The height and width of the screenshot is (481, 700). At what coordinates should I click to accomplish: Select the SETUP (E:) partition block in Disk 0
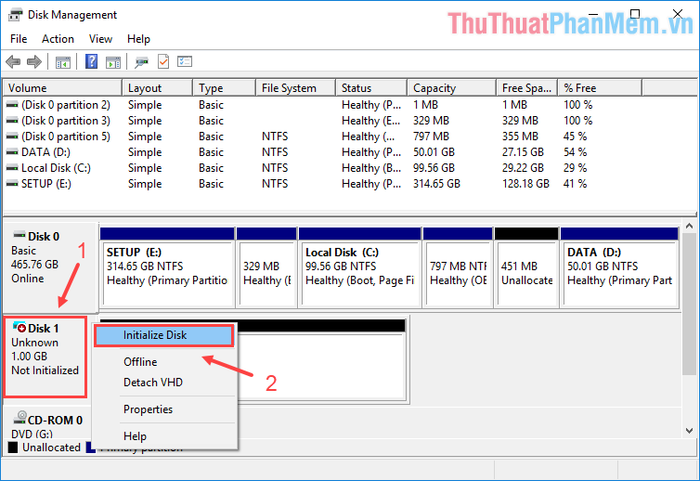pyautogui.click(x=167, y=268)
